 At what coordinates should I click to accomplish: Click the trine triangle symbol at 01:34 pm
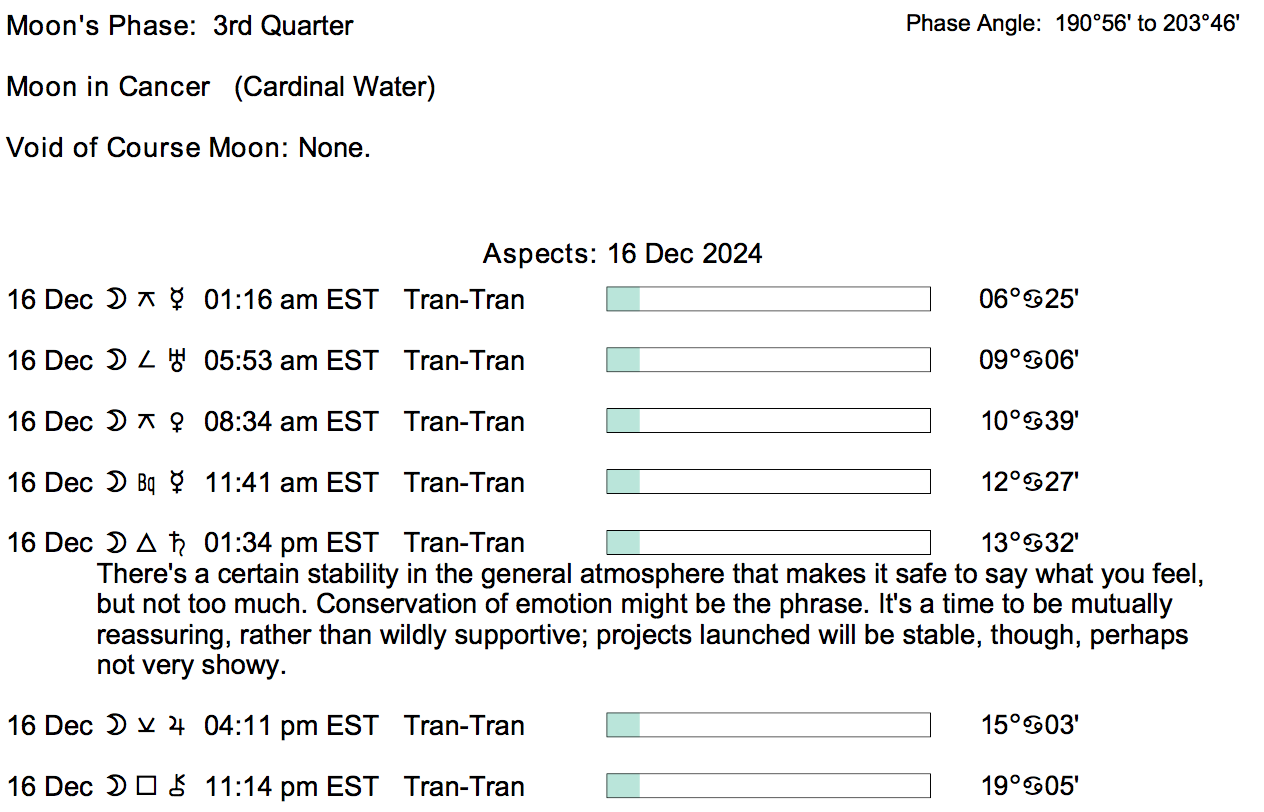click(x=146, y=543)
